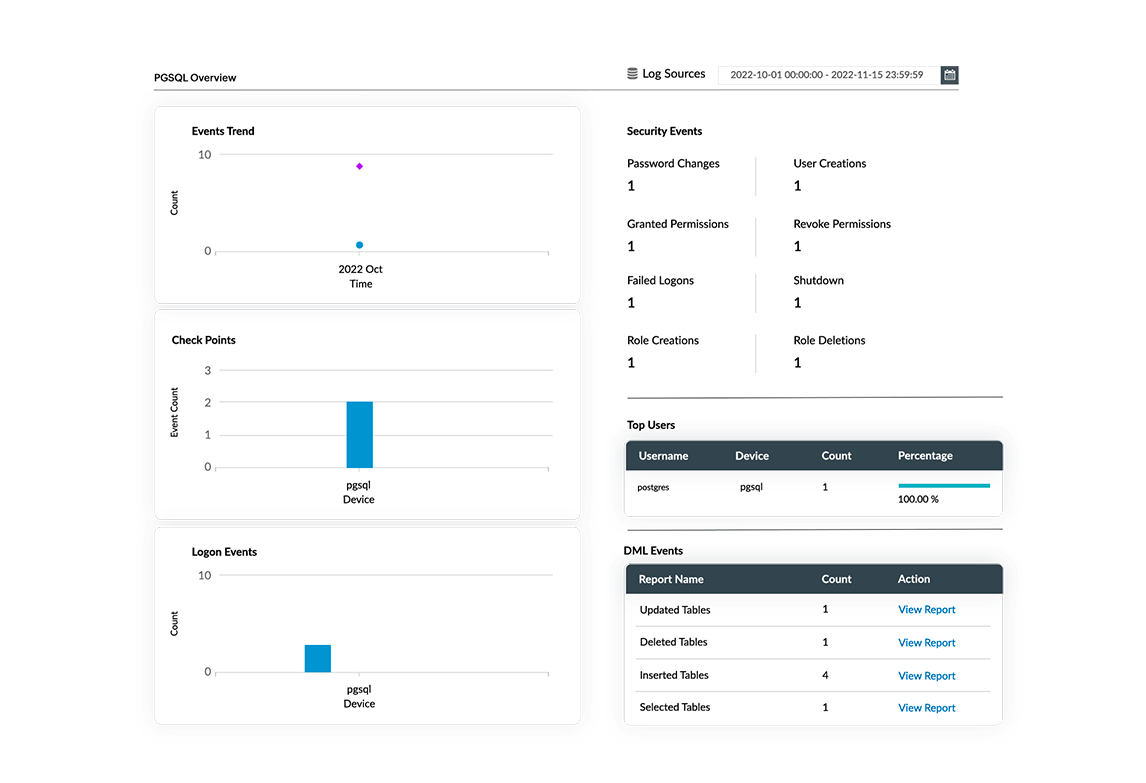Click the Log Sources database icon
The image size is (1146, 783).
(x=632, y=74)
